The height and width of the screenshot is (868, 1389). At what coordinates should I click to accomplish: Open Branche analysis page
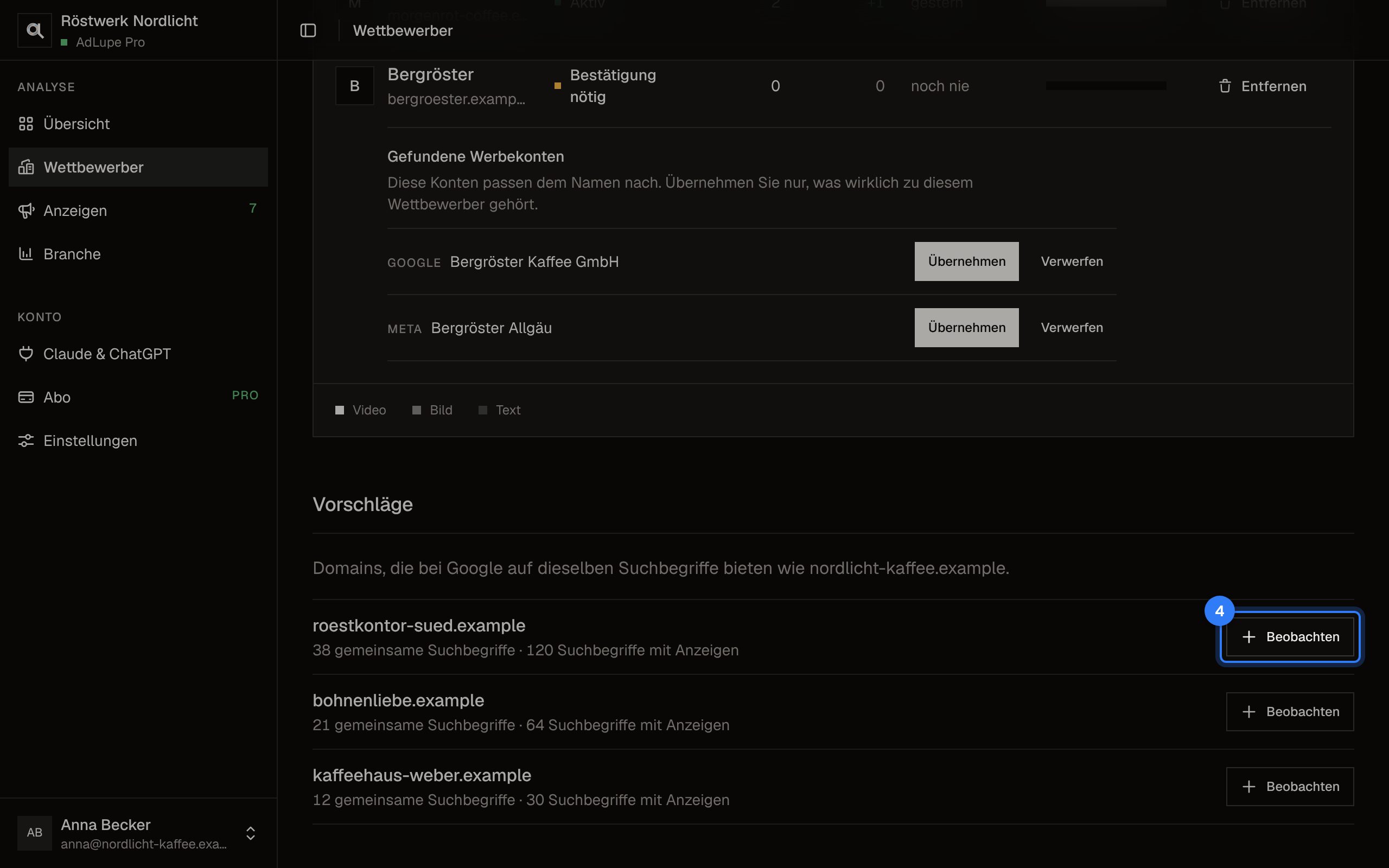tap(138, 254)
